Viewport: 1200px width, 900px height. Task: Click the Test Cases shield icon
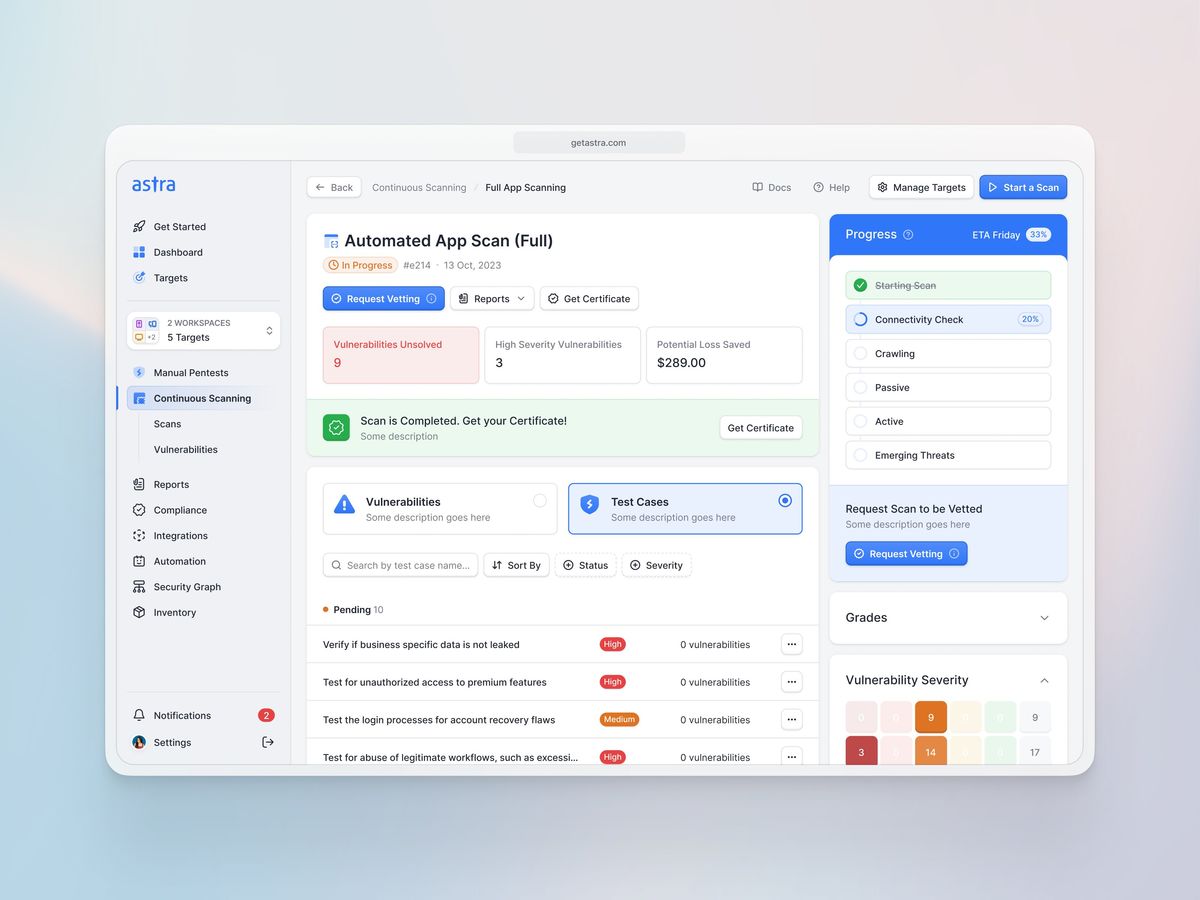589,504
